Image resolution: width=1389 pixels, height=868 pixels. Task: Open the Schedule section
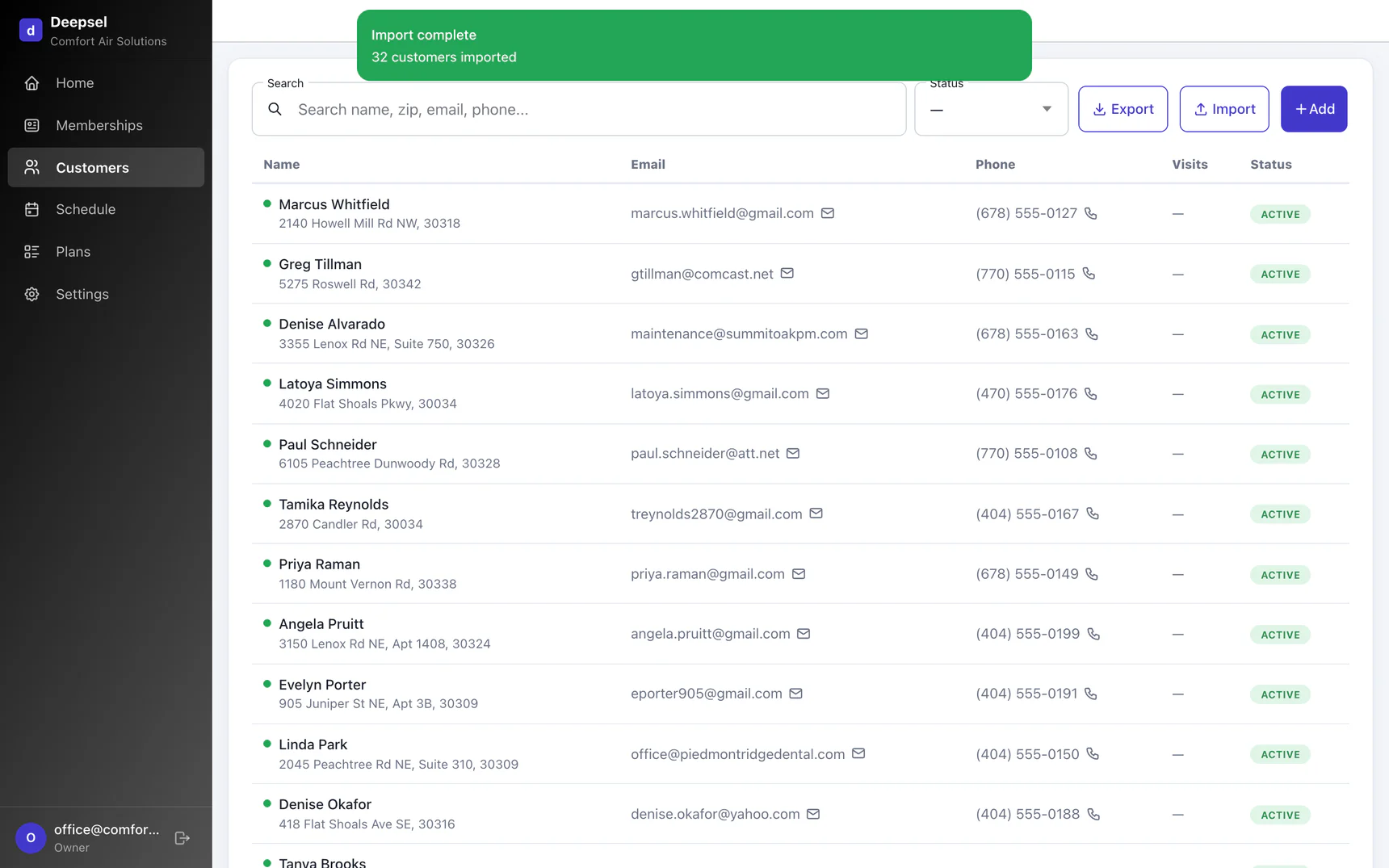coord(106,209)
